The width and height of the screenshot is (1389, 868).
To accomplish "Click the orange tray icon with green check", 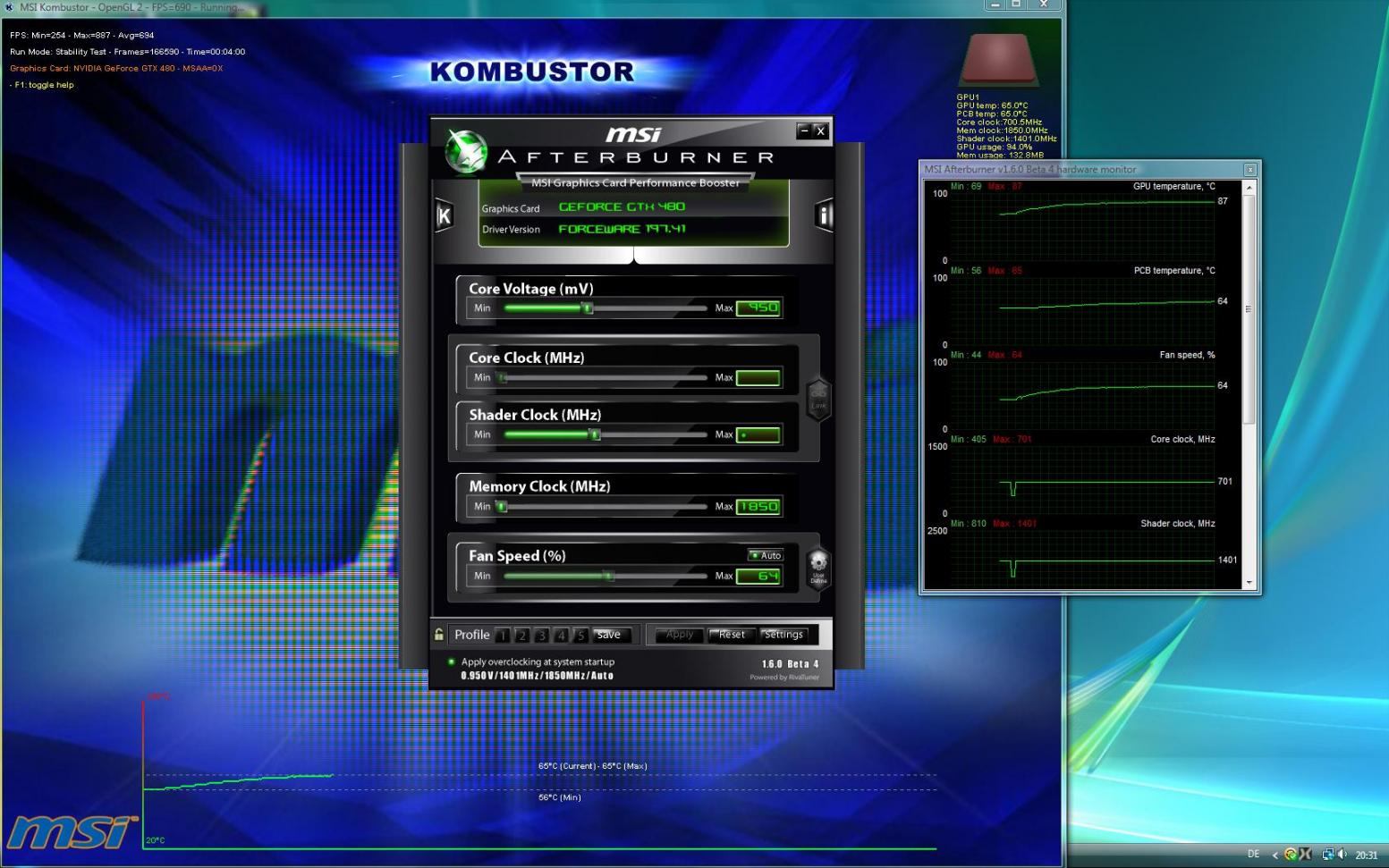I will (1290, 855).
